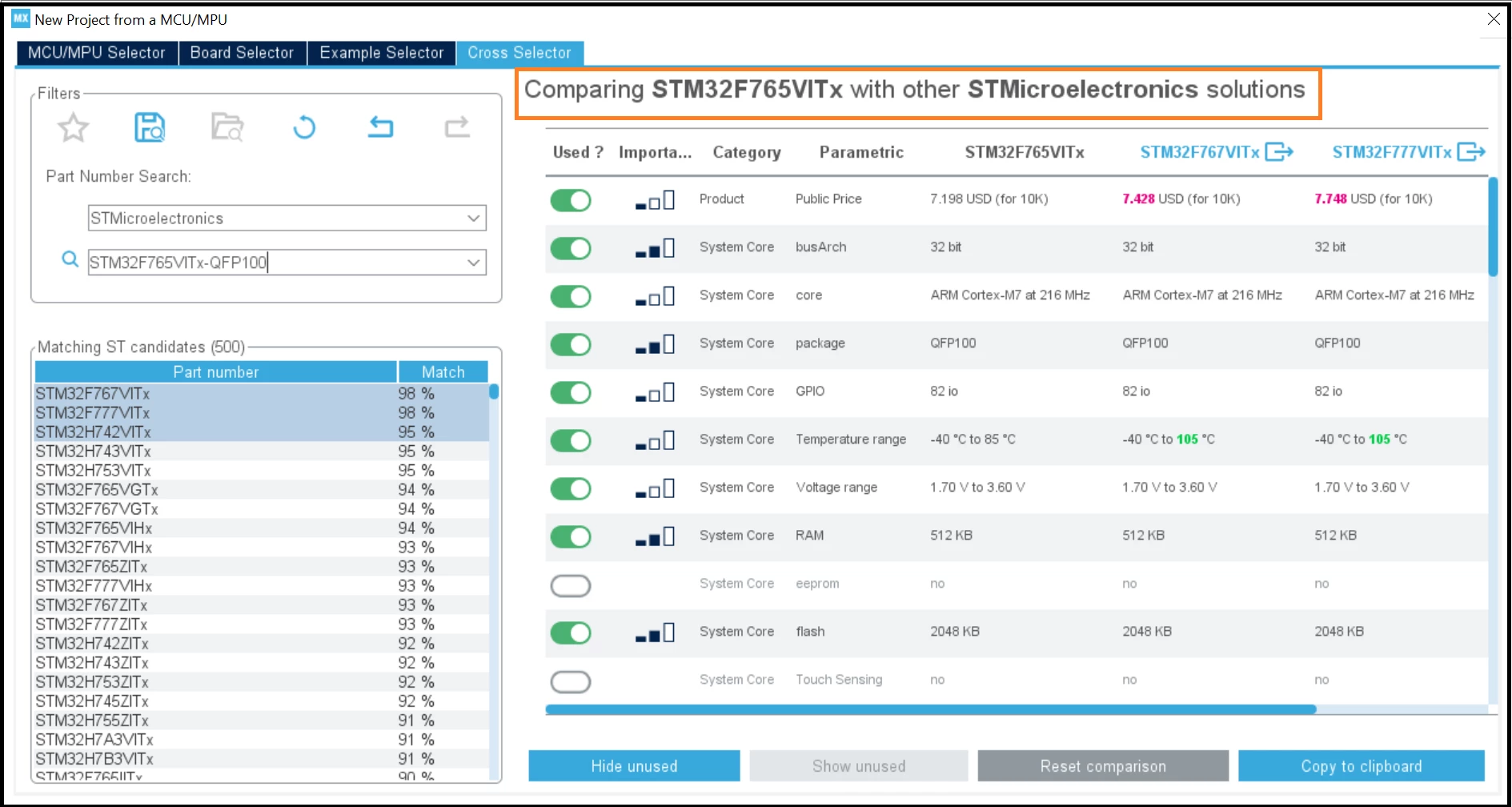Click the circular reset filters icon
This screenshot has width=1512, height=807.
[x=304, y=127]
